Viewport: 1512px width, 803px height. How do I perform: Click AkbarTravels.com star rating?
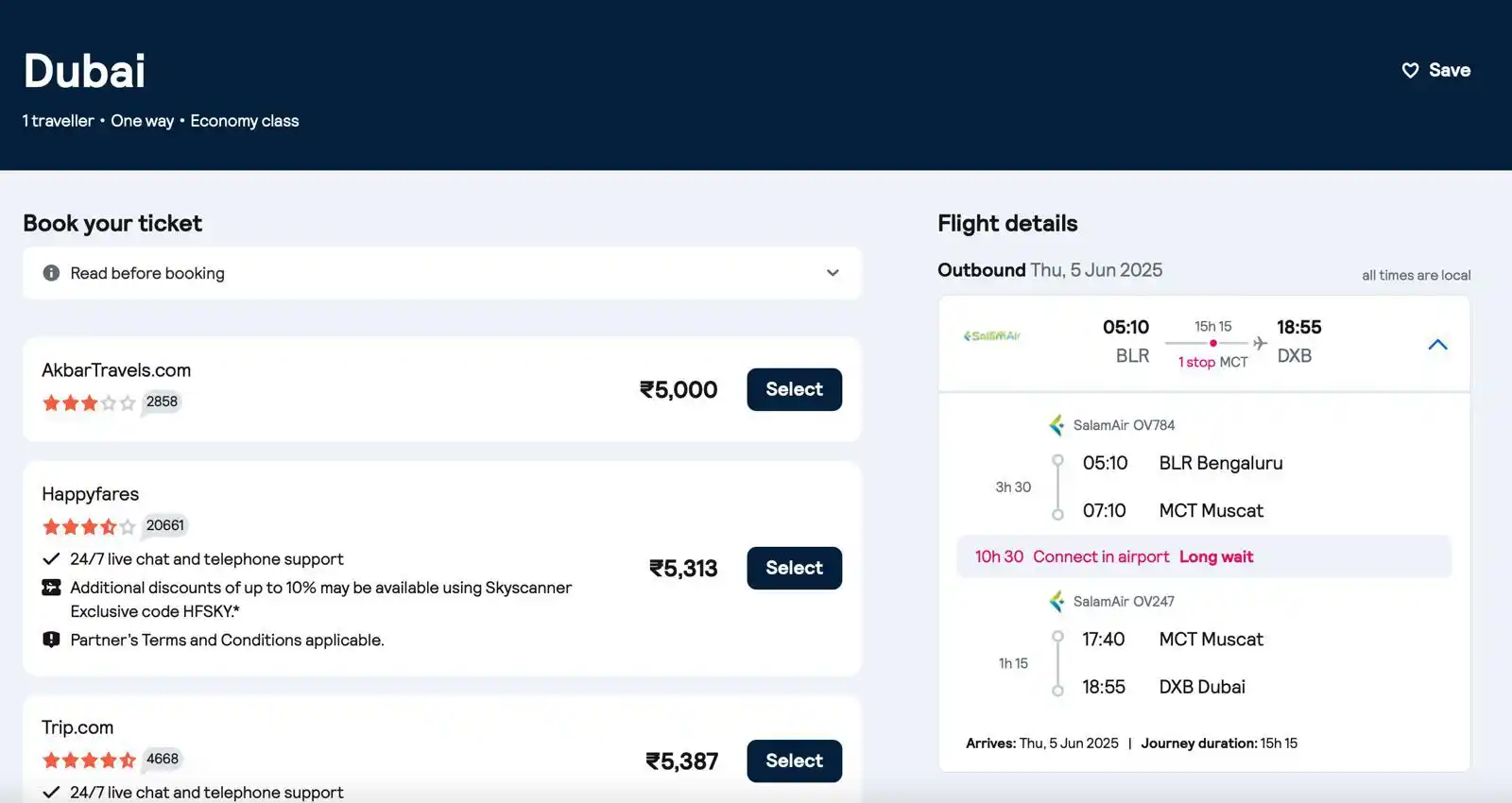click(89, 402)
